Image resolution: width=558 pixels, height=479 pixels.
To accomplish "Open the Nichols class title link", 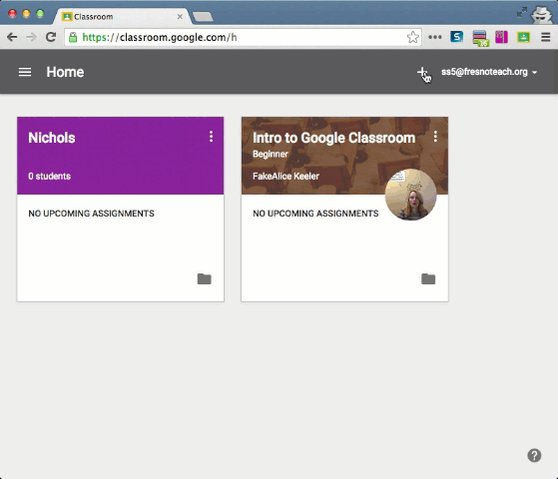I will pyautogui.click(x=52, y=138).
